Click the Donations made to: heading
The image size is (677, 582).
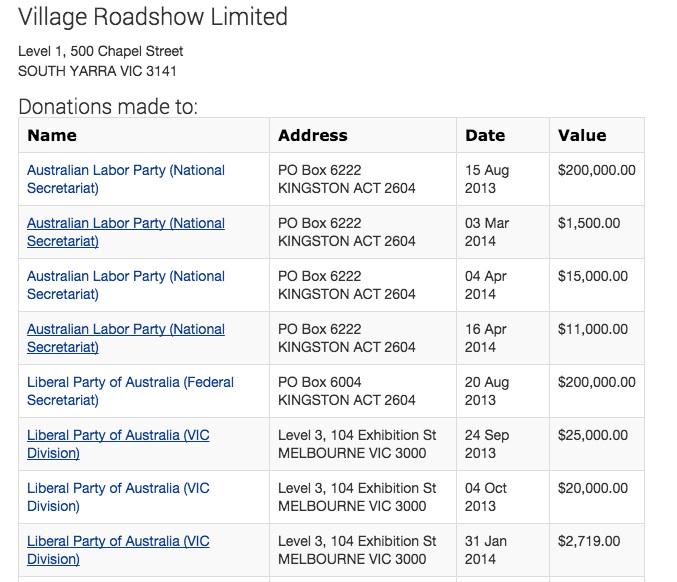pyautogui.click(x=108, y=107)
